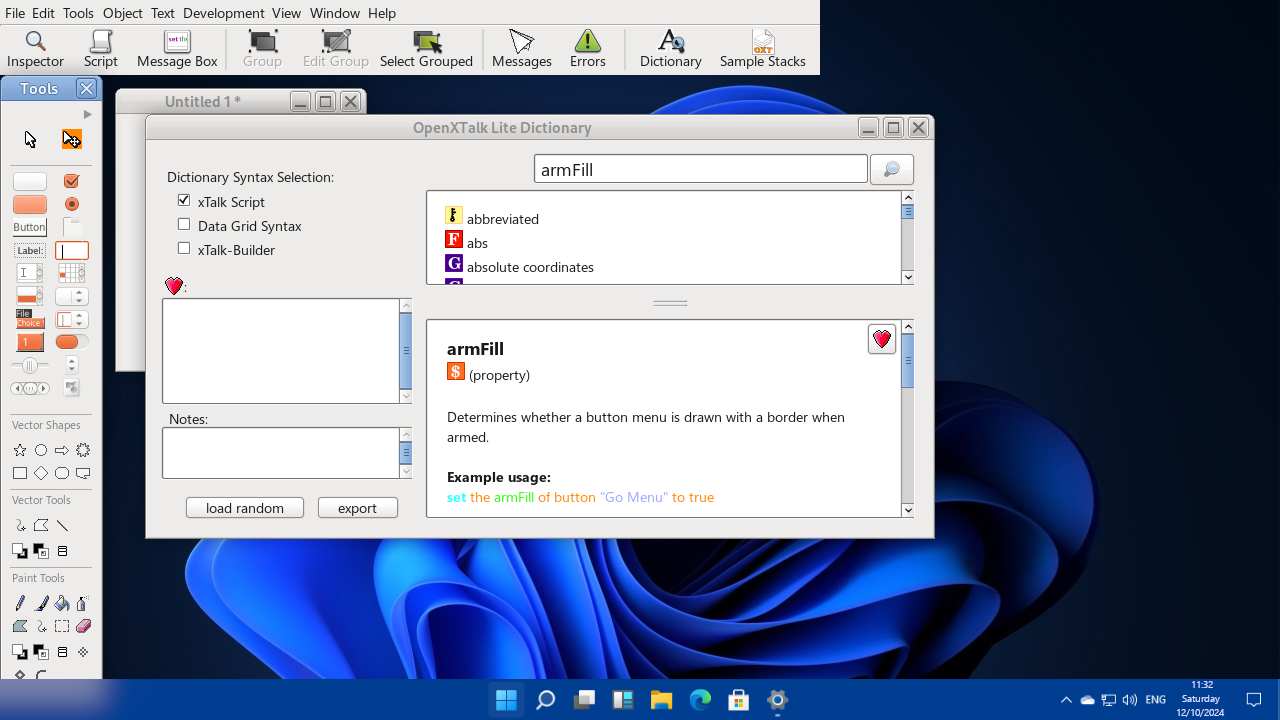Viewport: 1280px width, 720px height.
Task: Open the Errors toolbar item
Action: coord(588,49)
